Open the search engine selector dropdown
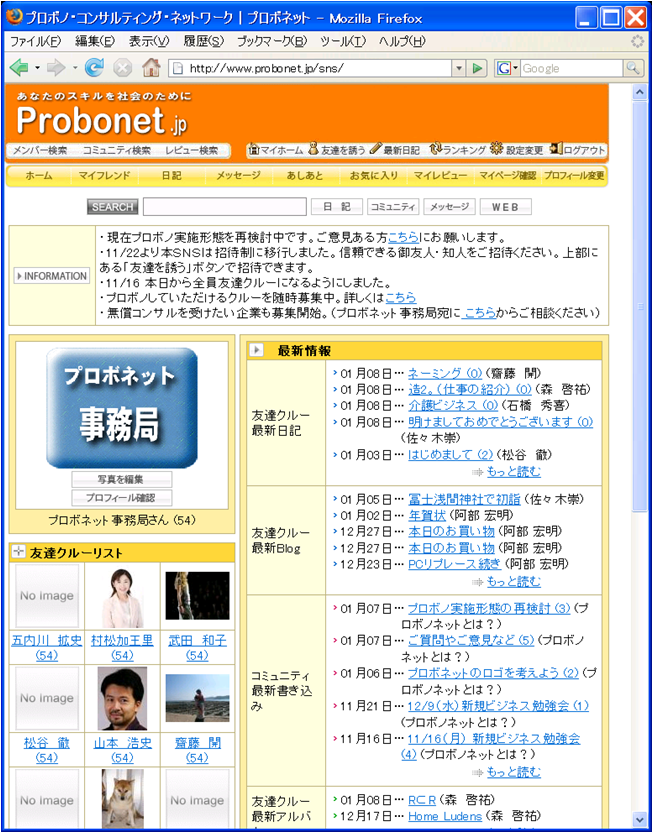 click(x=515, y=68)
